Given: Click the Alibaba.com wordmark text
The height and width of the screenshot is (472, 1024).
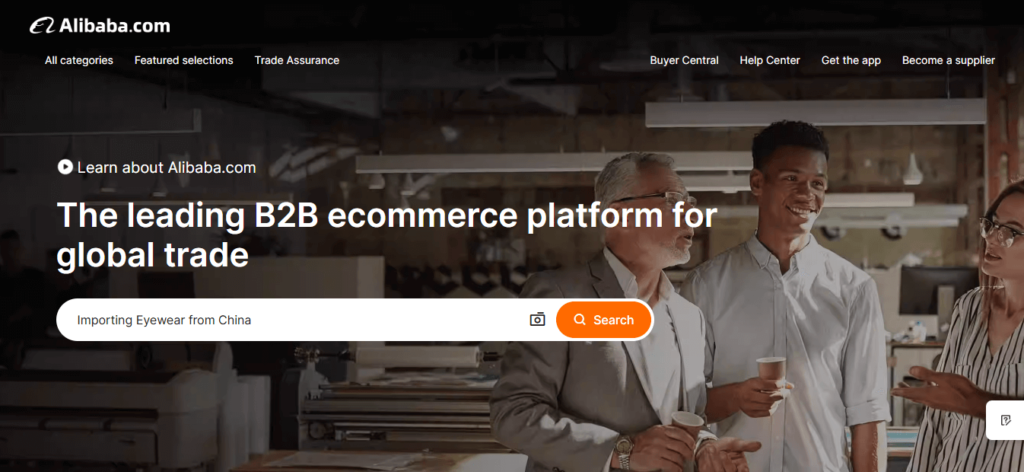Looking at the screenshot, I should tap(114, 26).
